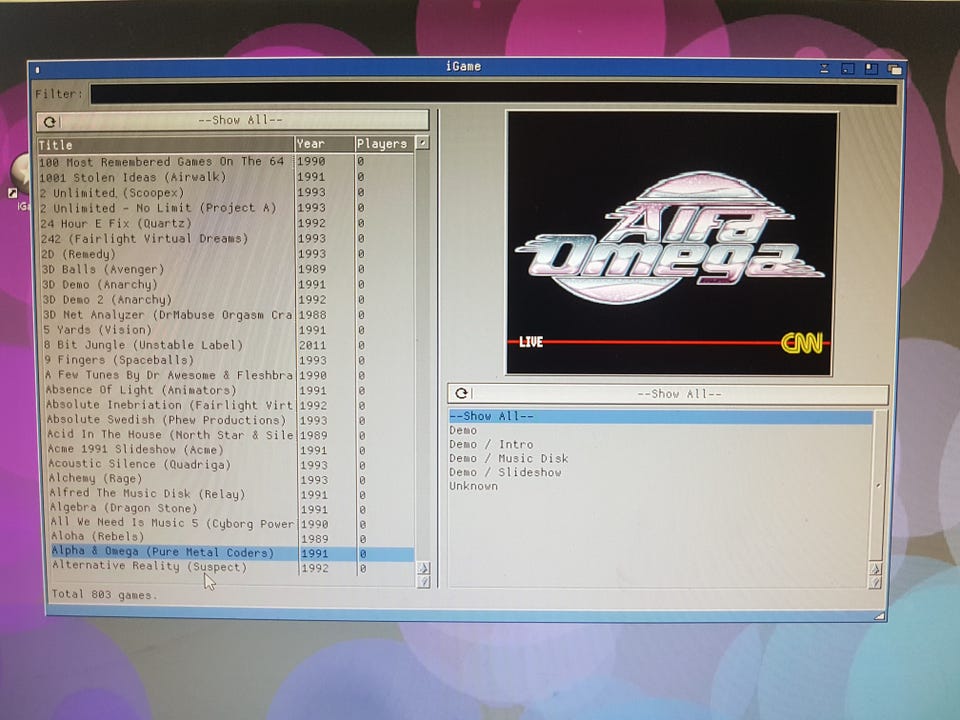This screenshot has width=960, height=720.
Task: Select Absence Of Light (Animators)
Action: point(231,390)
